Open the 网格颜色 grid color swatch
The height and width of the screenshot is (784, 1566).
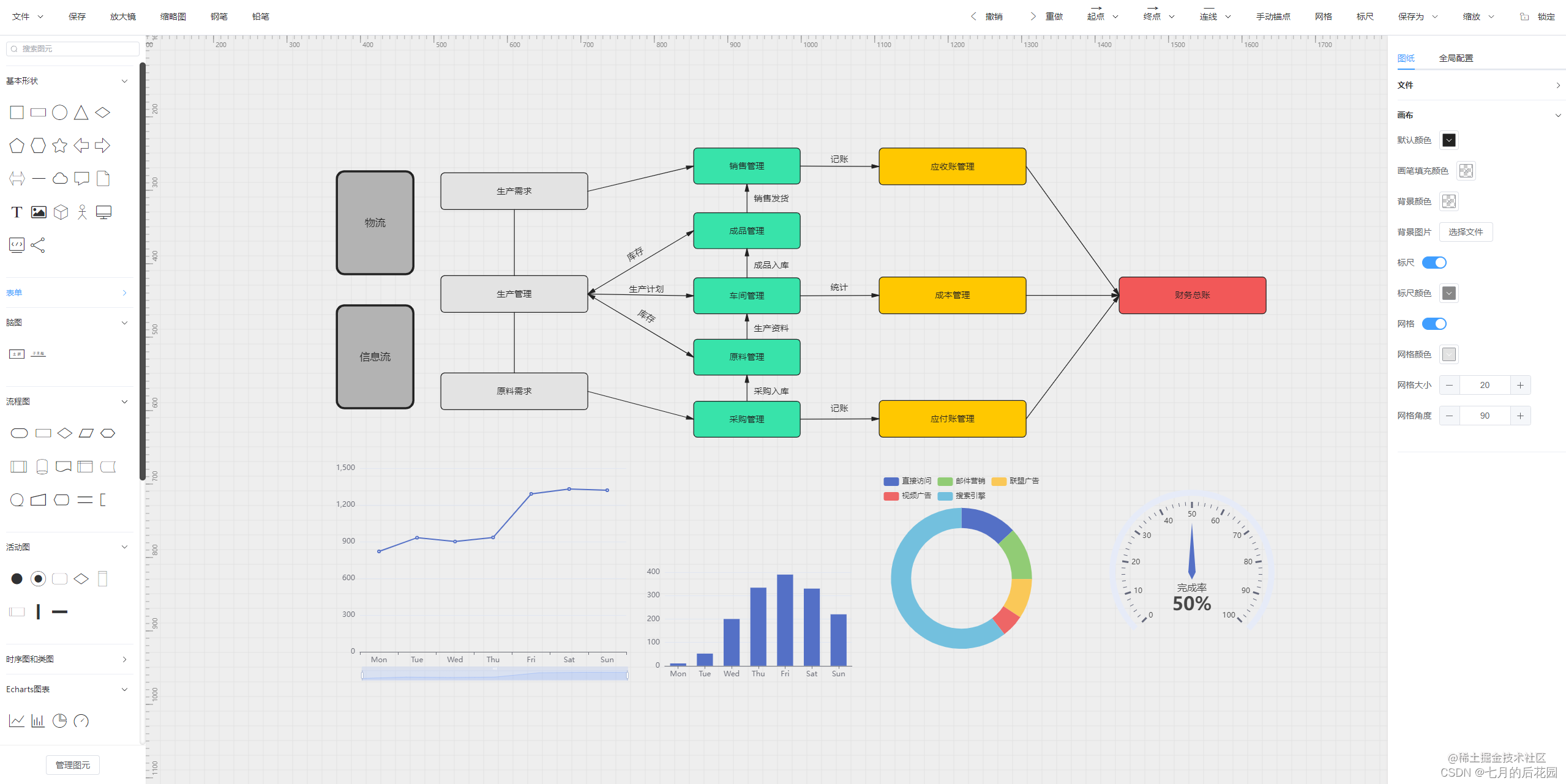click(x=1448, y=354)
